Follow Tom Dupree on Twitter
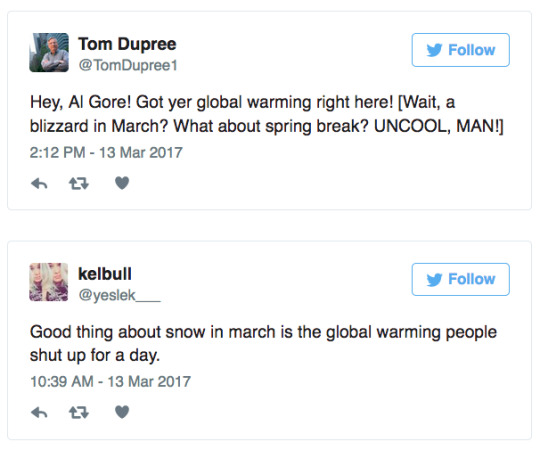Image resolution: width=540 pixels, height=450 pixels. tap(460, 50)
